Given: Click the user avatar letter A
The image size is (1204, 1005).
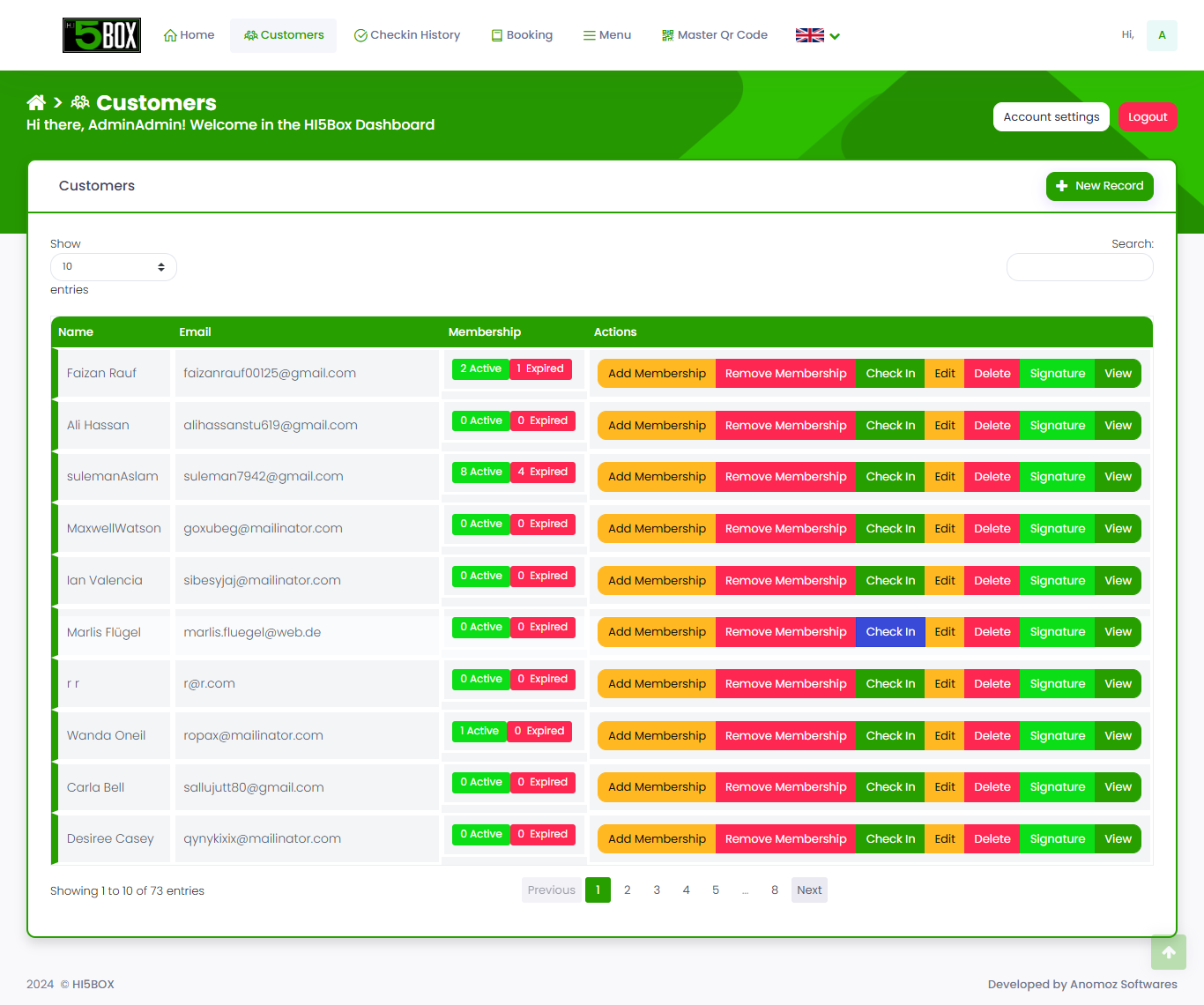Looking at the screenshot, I should [1162, 35].
